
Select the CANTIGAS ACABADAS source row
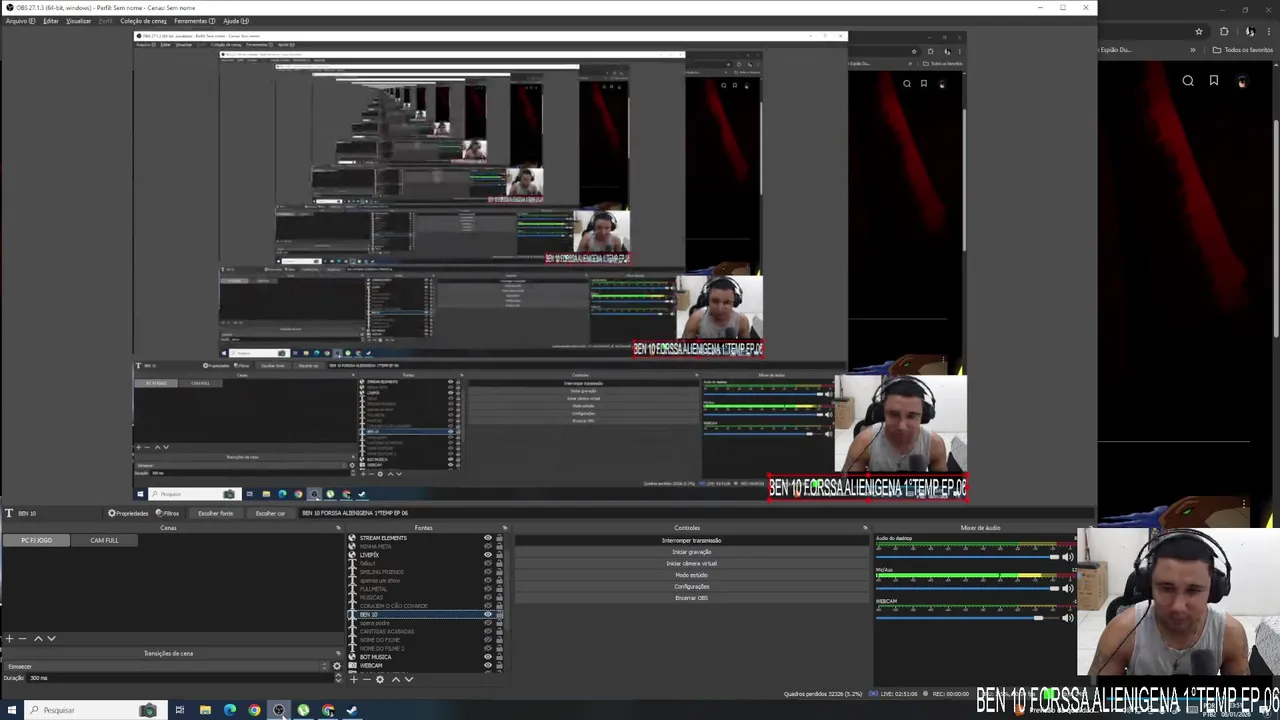[425, 631]
